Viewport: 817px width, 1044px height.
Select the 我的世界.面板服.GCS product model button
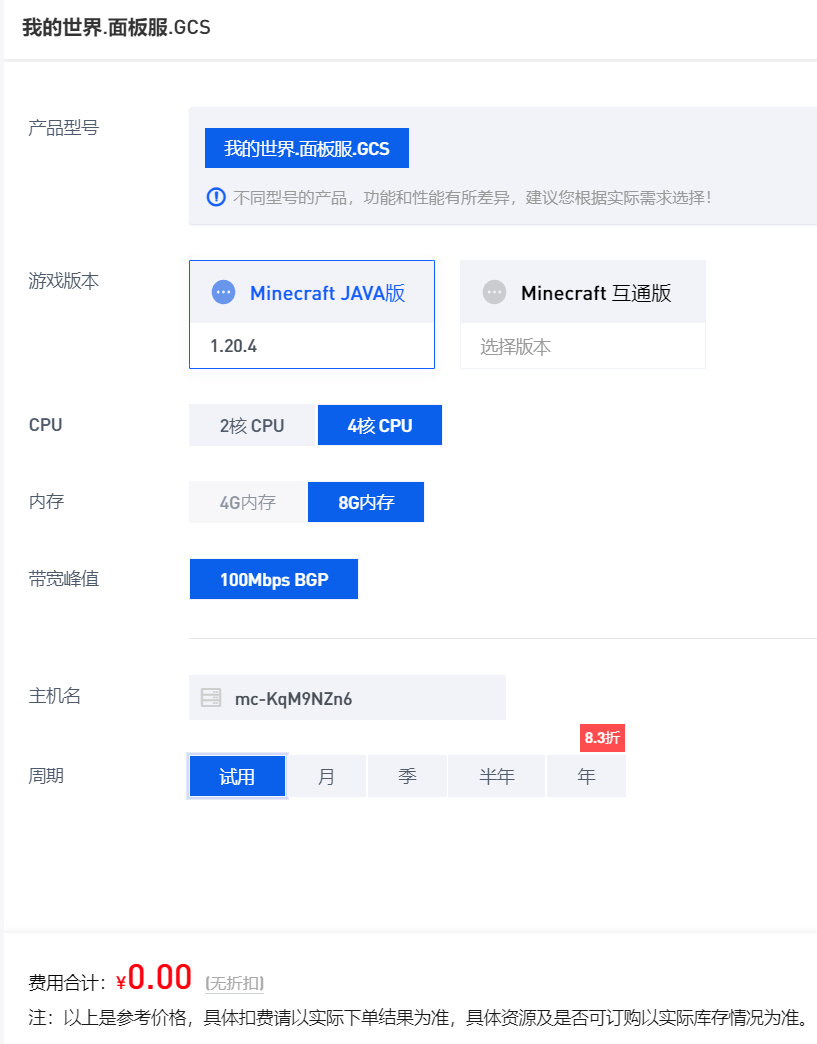click(306, 148)
